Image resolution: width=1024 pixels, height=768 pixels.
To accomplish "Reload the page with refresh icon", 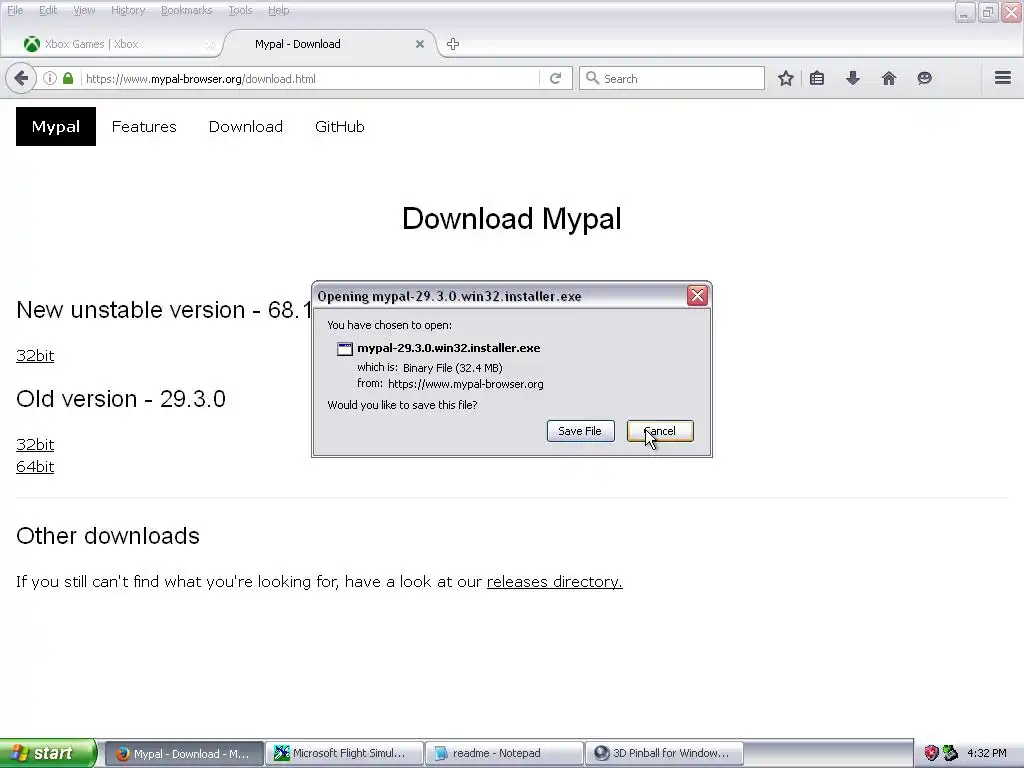I will pos(555,78).
